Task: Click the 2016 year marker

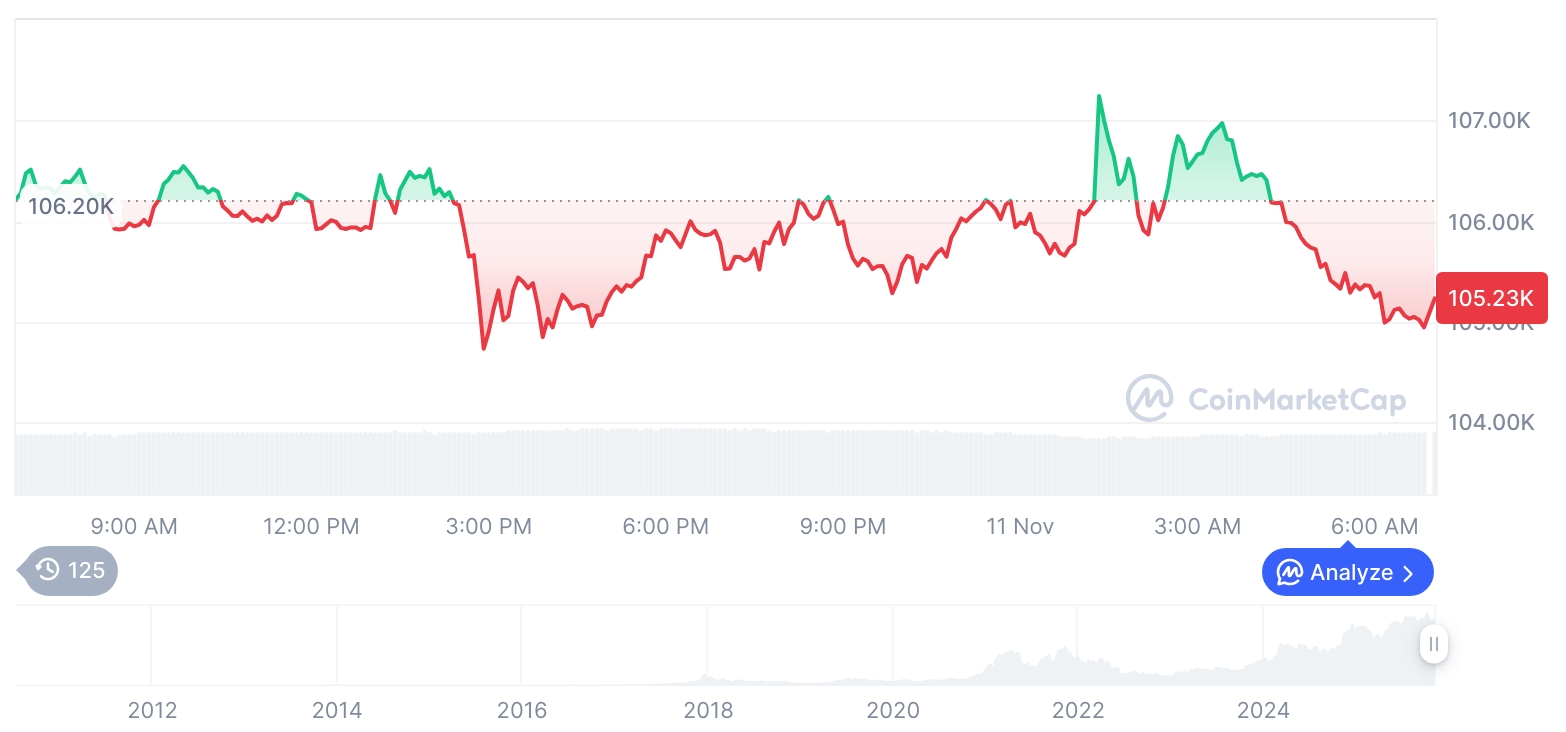Action: (x=522, y=711)
